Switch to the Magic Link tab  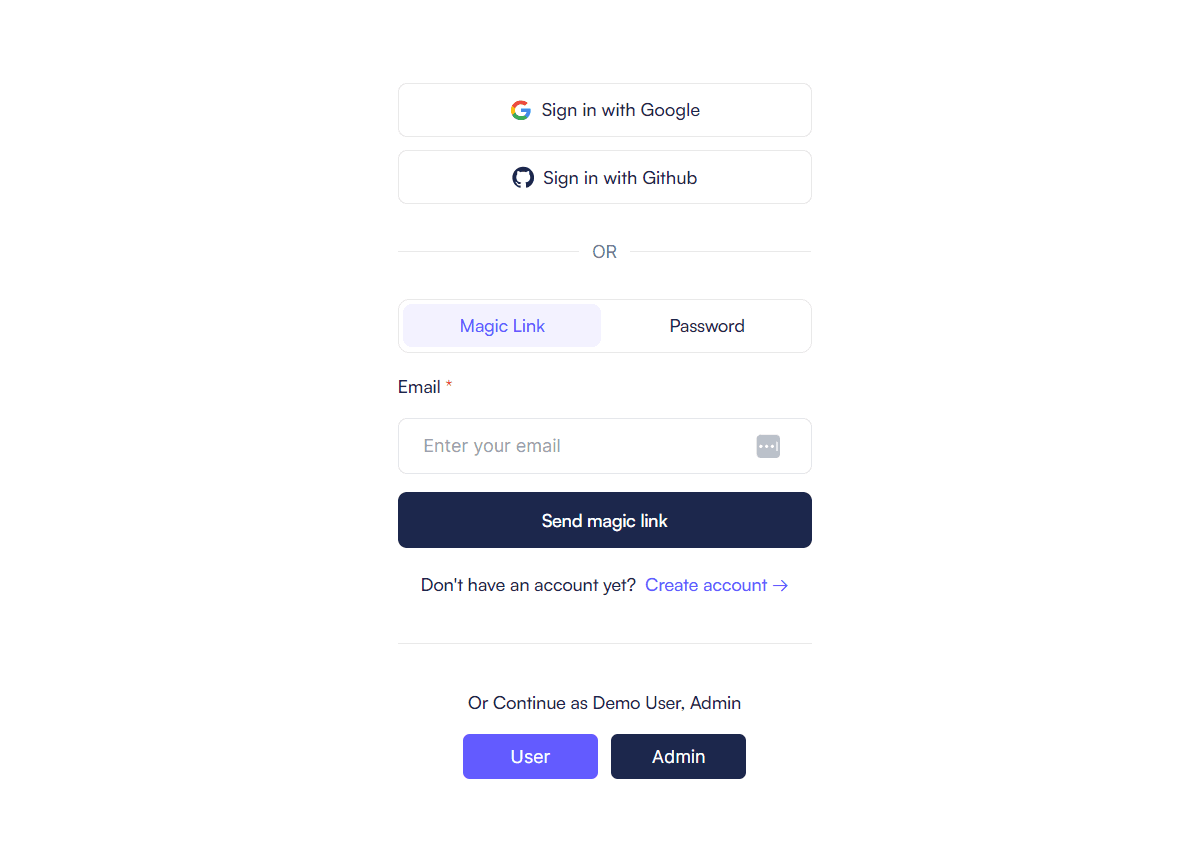click(x=502, y=326)
